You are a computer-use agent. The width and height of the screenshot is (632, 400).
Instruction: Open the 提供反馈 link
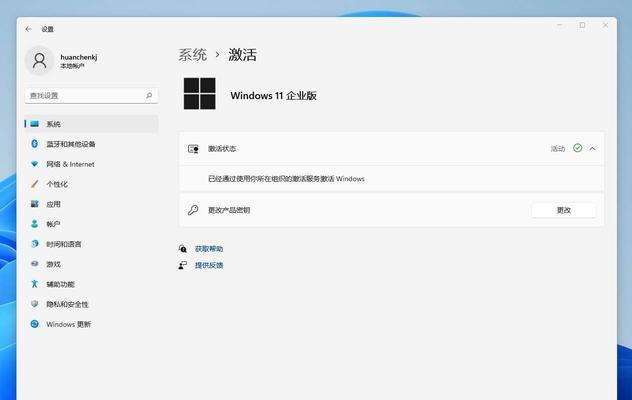(209, 265)
